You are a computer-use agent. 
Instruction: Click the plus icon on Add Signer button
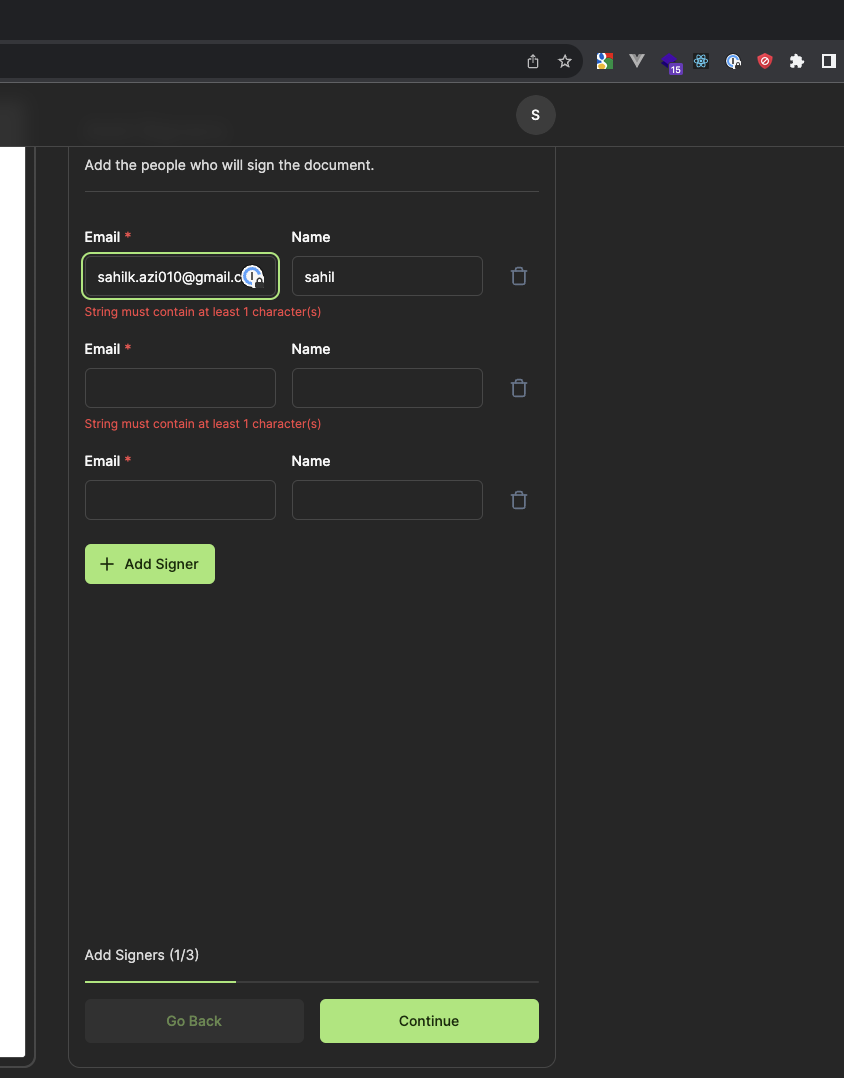107,564
